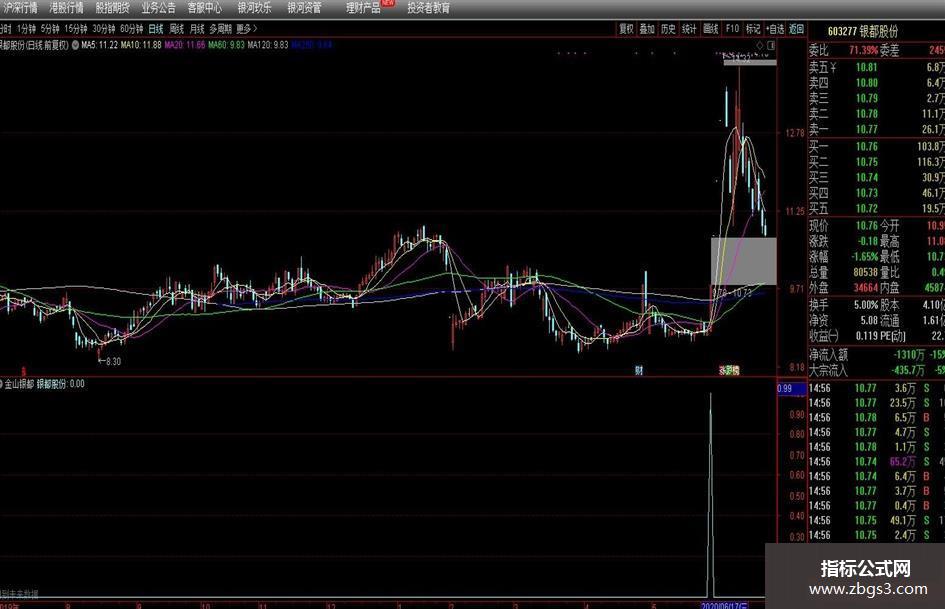Click the MA10: 11.88 indicator label
Image resolution: width=945 pixels, height=609 pixels.
coord(141,45)
